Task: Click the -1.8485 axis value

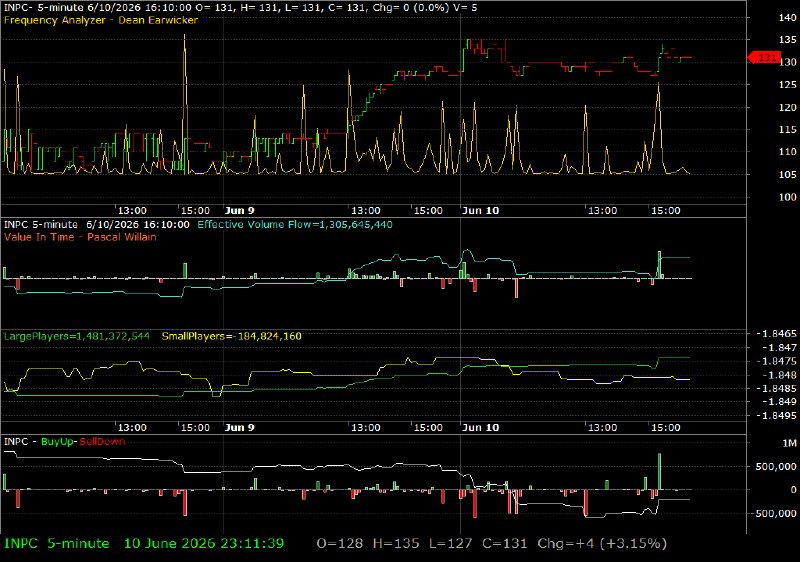Action: point(776,388)
